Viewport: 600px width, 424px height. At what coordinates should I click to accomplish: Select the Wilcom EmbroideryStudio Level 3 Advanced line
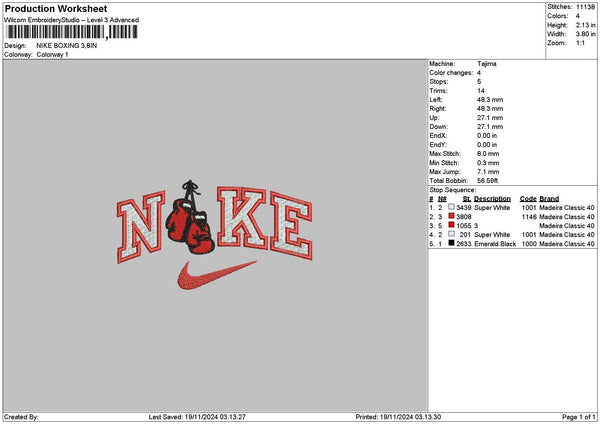pyautogui.click(x=72, y=20)
